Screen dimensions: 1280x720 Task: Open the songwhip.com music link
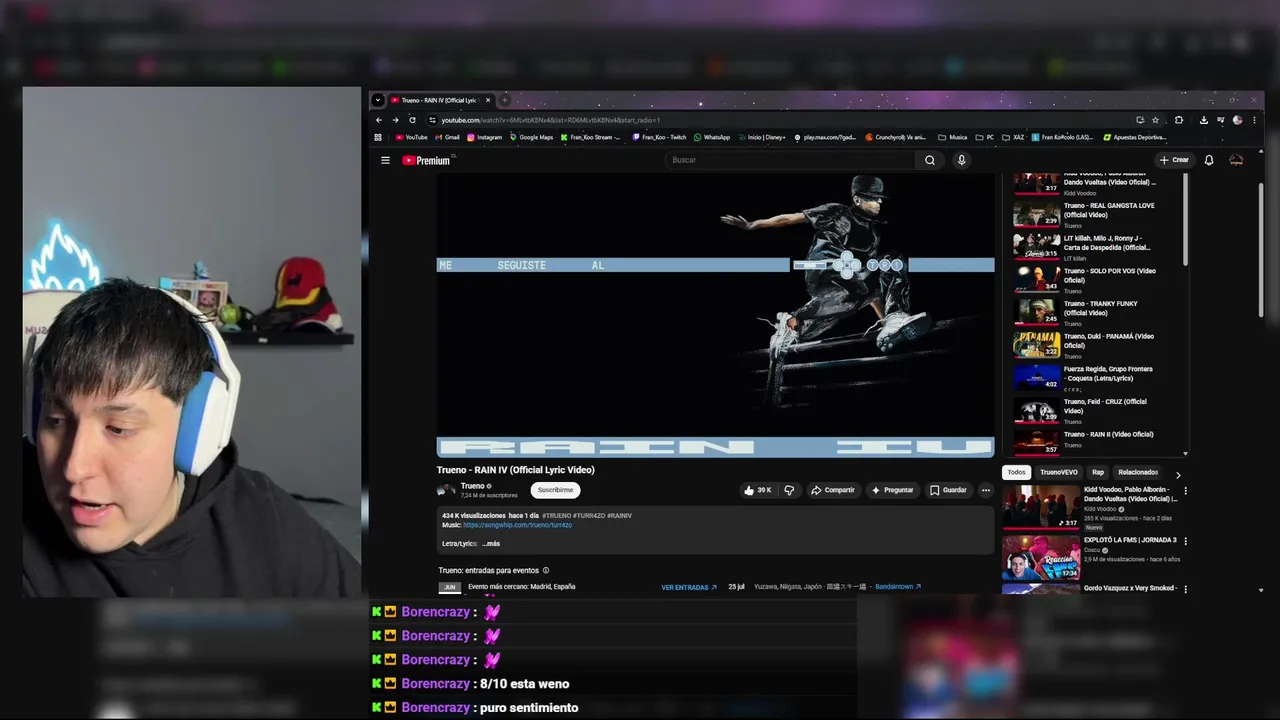click(x=517, y=525)
